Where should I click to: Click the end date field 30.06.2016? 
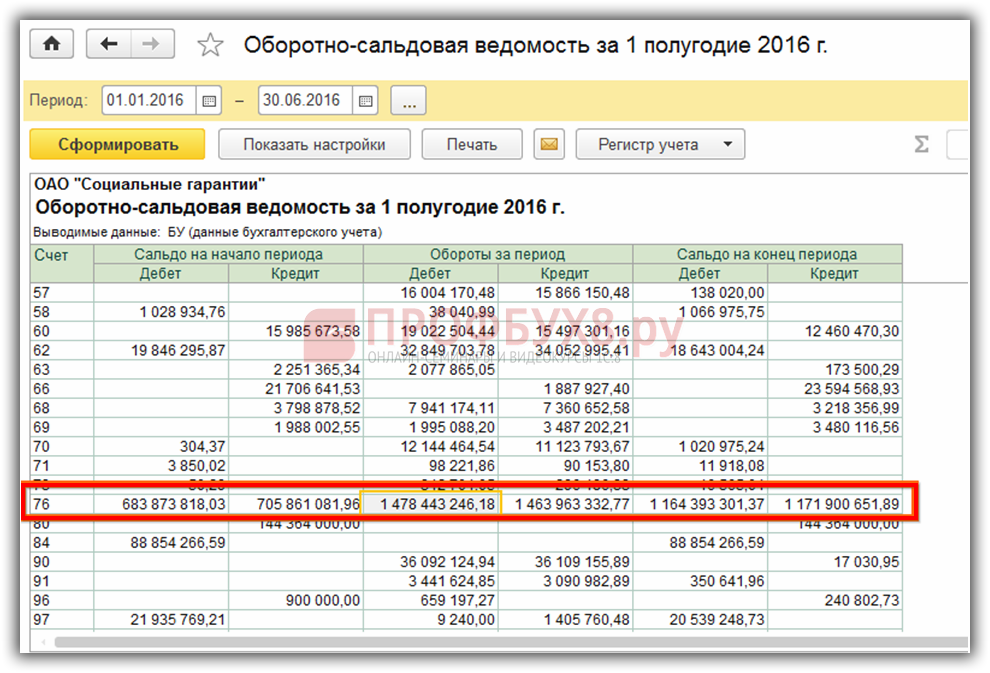[x=305, y=101]
